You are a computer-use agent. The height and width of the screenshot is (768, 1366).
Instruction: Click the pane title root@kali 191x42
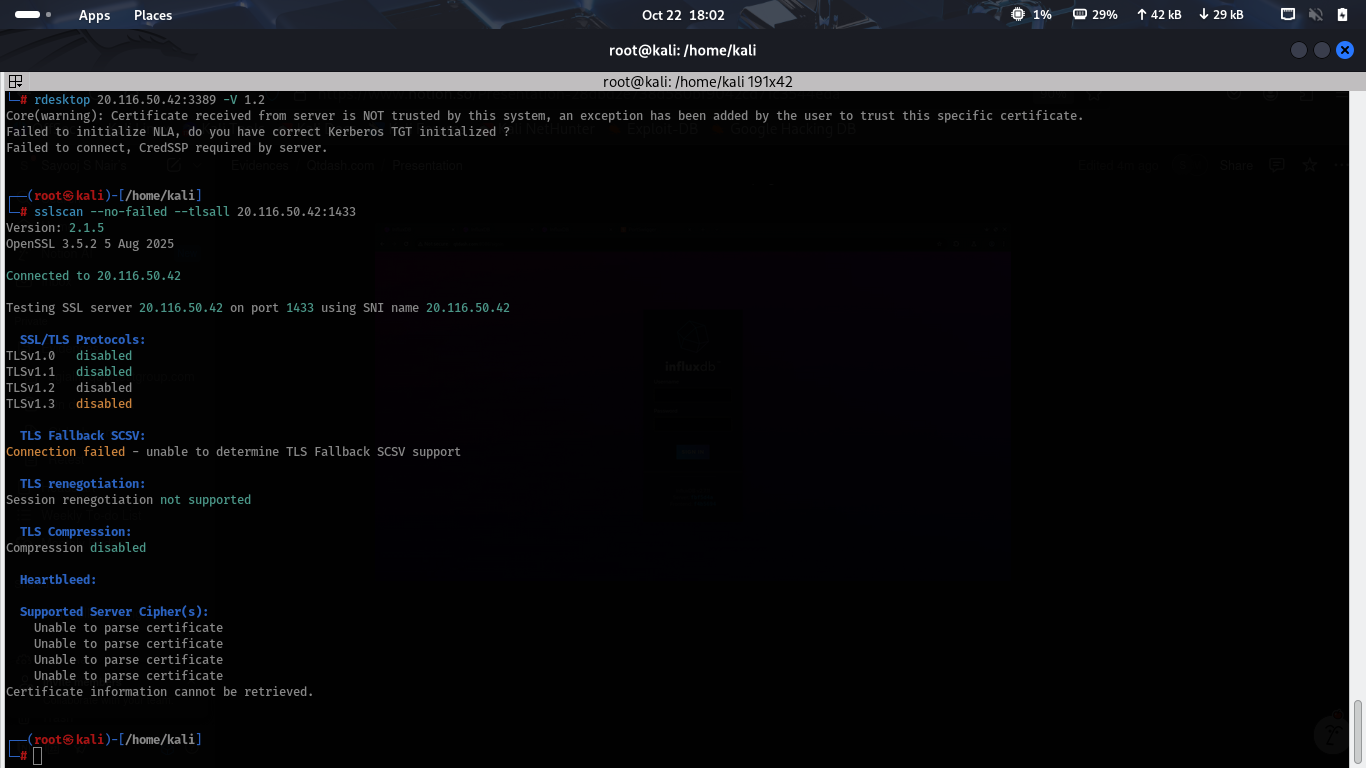[x=698, y=82]
